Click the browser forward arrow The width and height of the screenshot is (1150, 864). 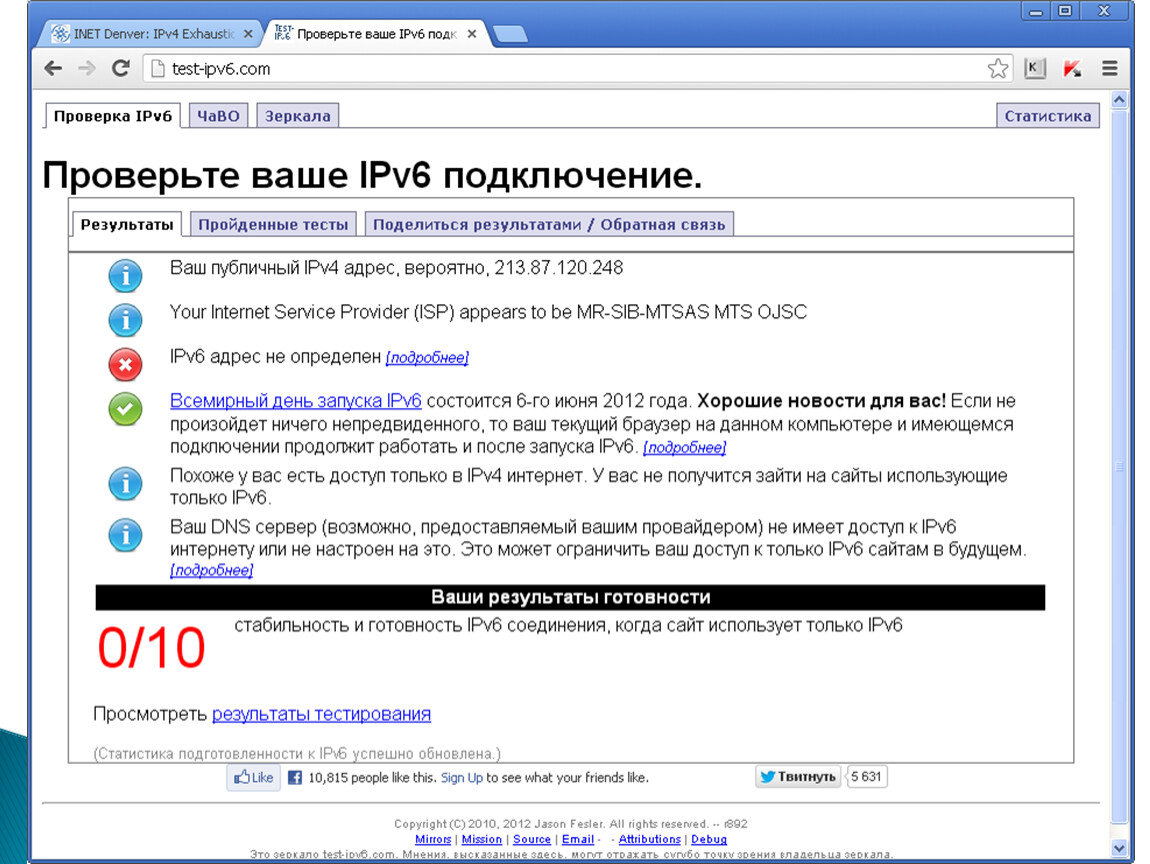click(87, 69)
